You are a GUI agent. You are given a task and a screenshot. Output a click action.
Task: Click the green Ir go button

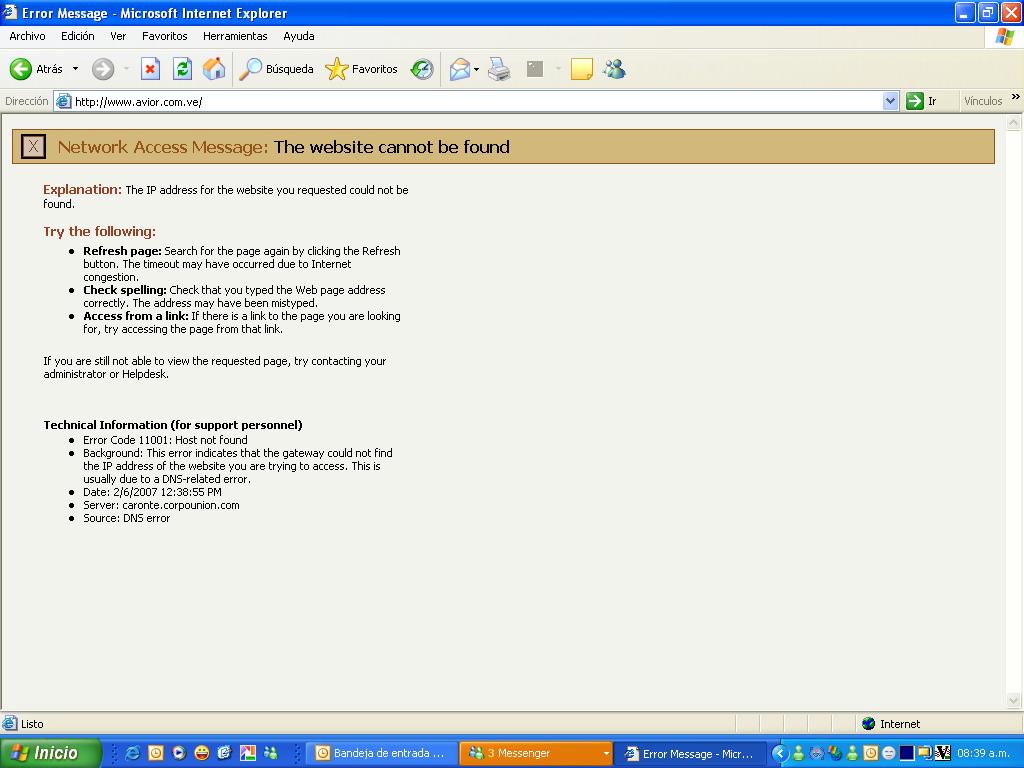922,101
